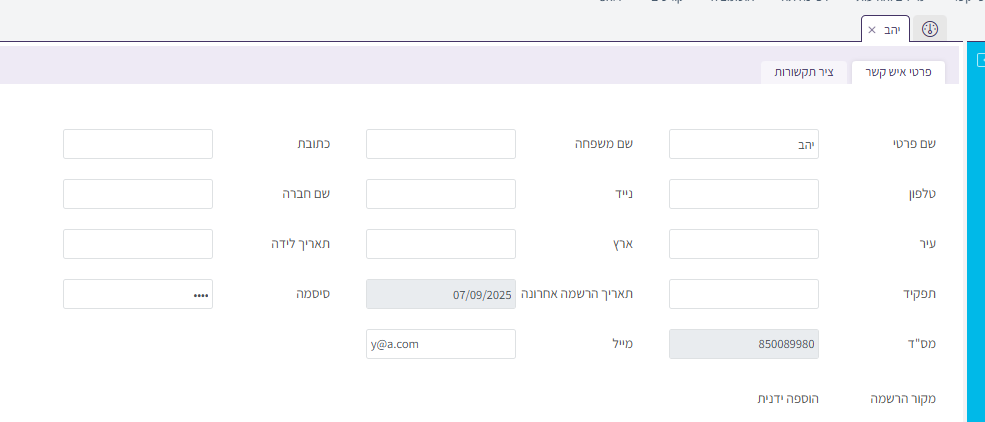
Task: Click the מייל field showing y@a.com
Action: [x=440, y=344]
